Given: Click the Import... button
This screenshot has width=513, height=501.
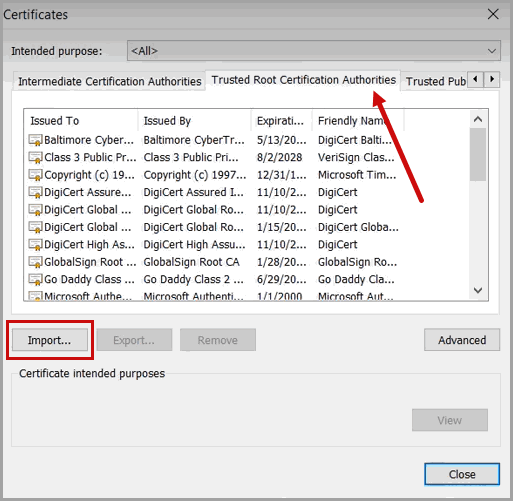Looking at the screenshot, I should 50,340.
